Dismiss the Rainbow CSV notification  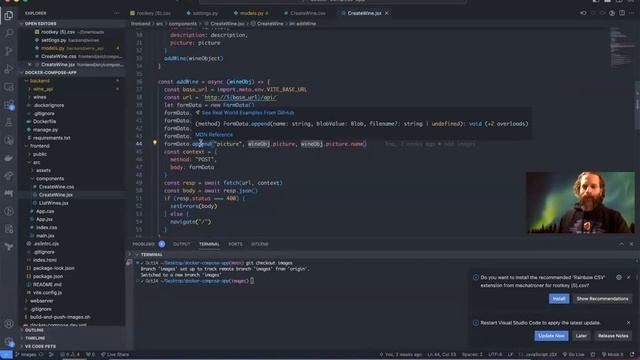(x=629, y=277)
